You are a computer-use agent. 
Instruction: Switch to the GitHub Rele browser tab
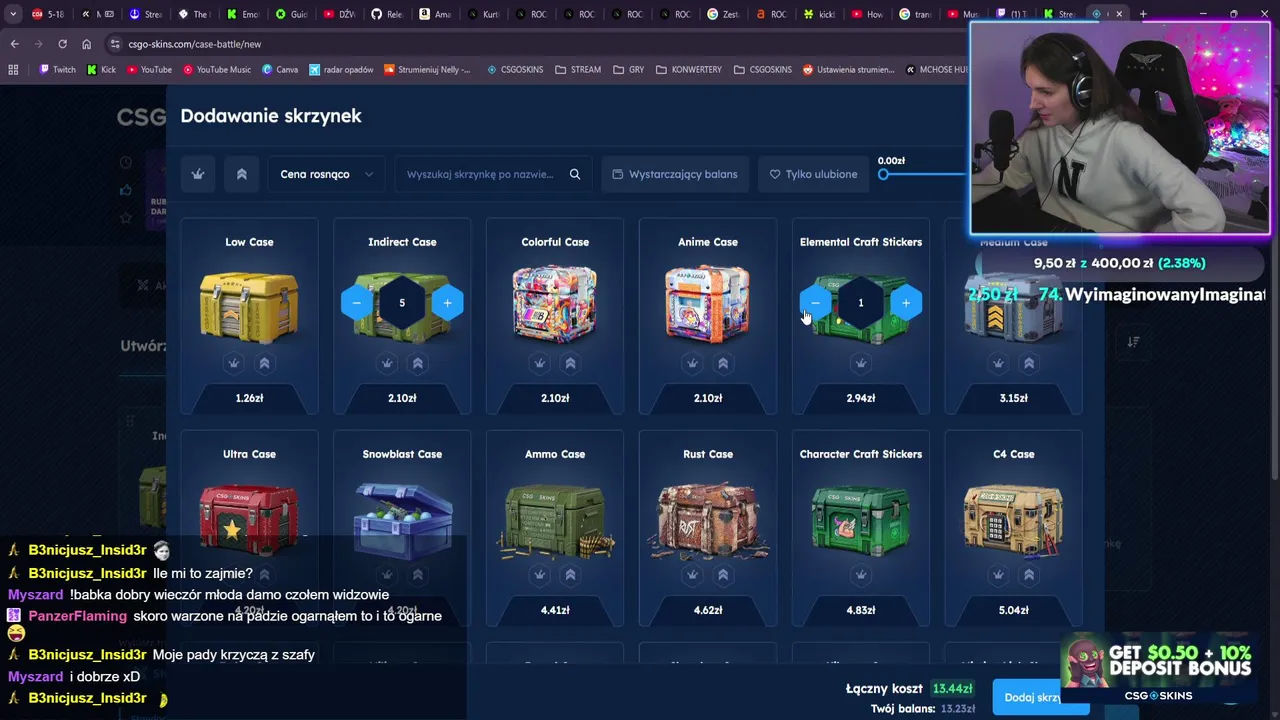[x=386, y=14]
